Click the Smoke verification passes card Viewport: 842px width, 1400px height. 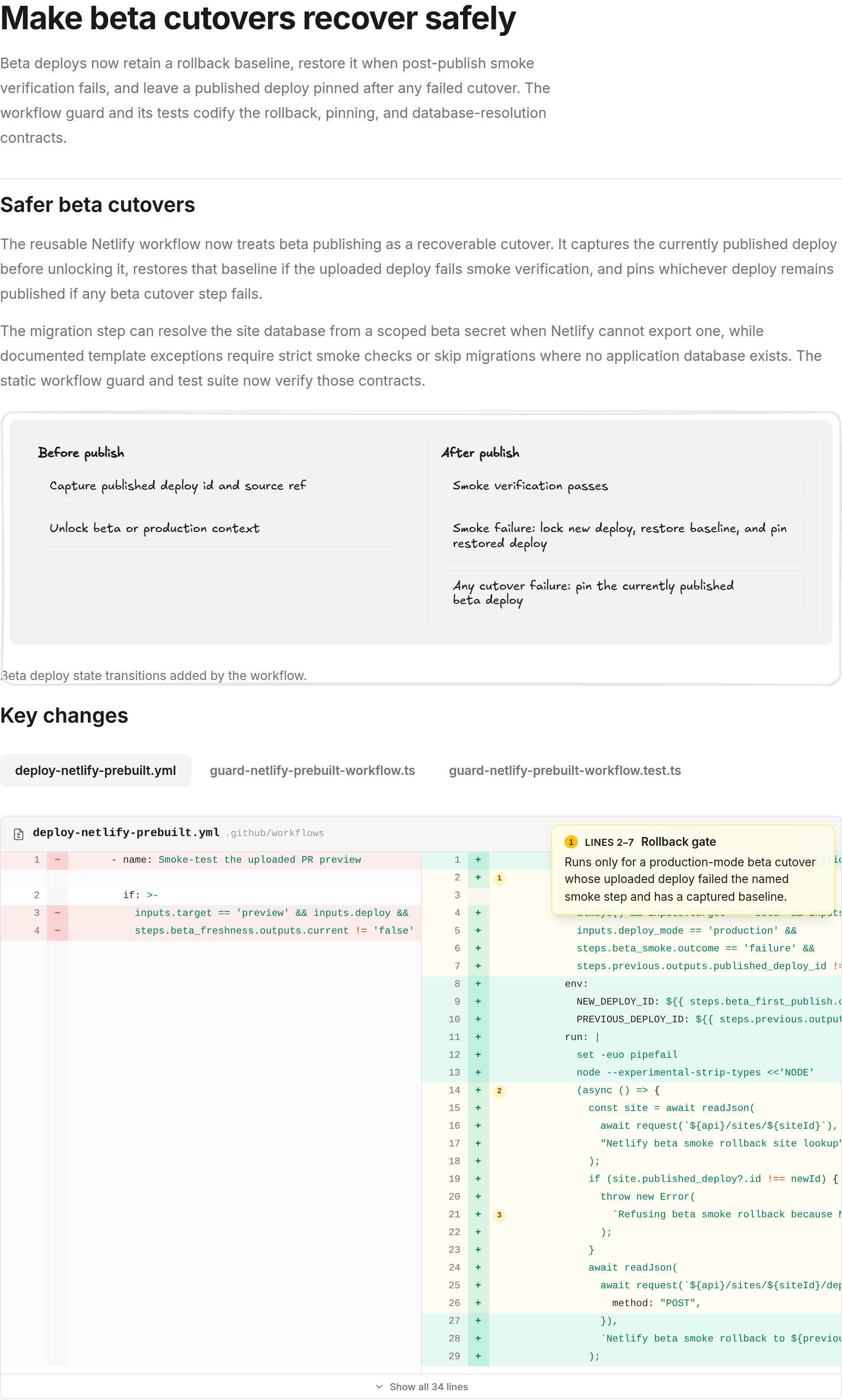click(x=622, y=486)
